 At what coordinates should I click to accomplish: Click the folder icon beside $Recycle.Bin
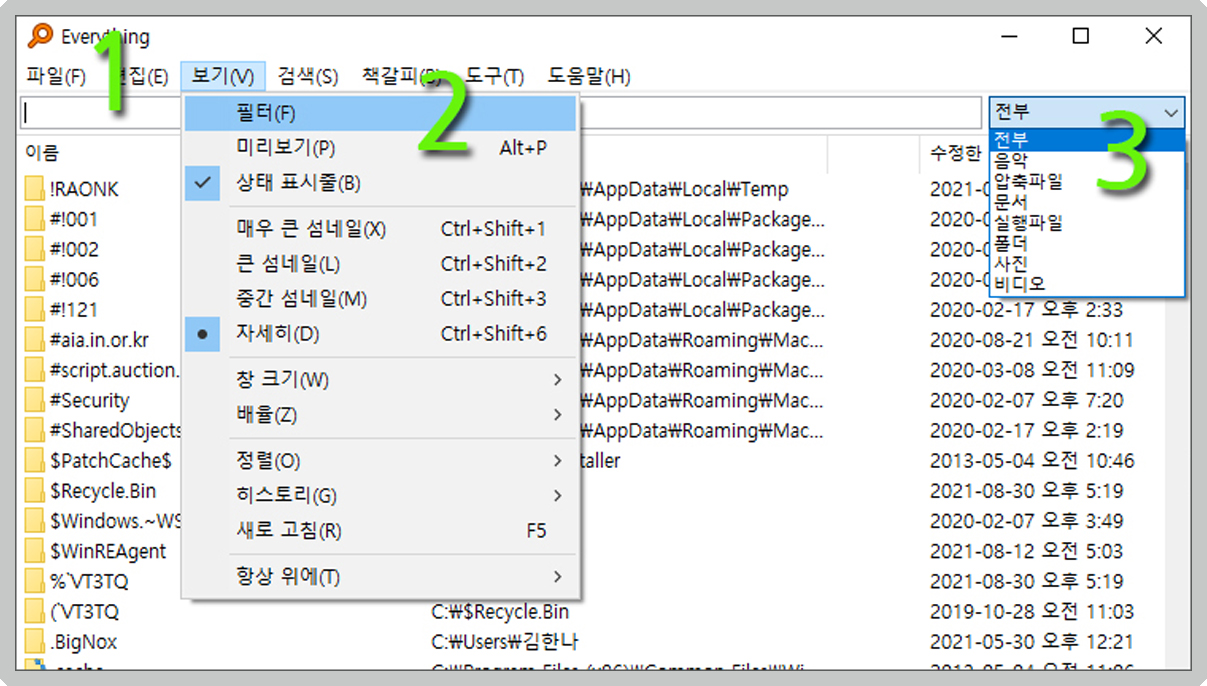point(35,491)
